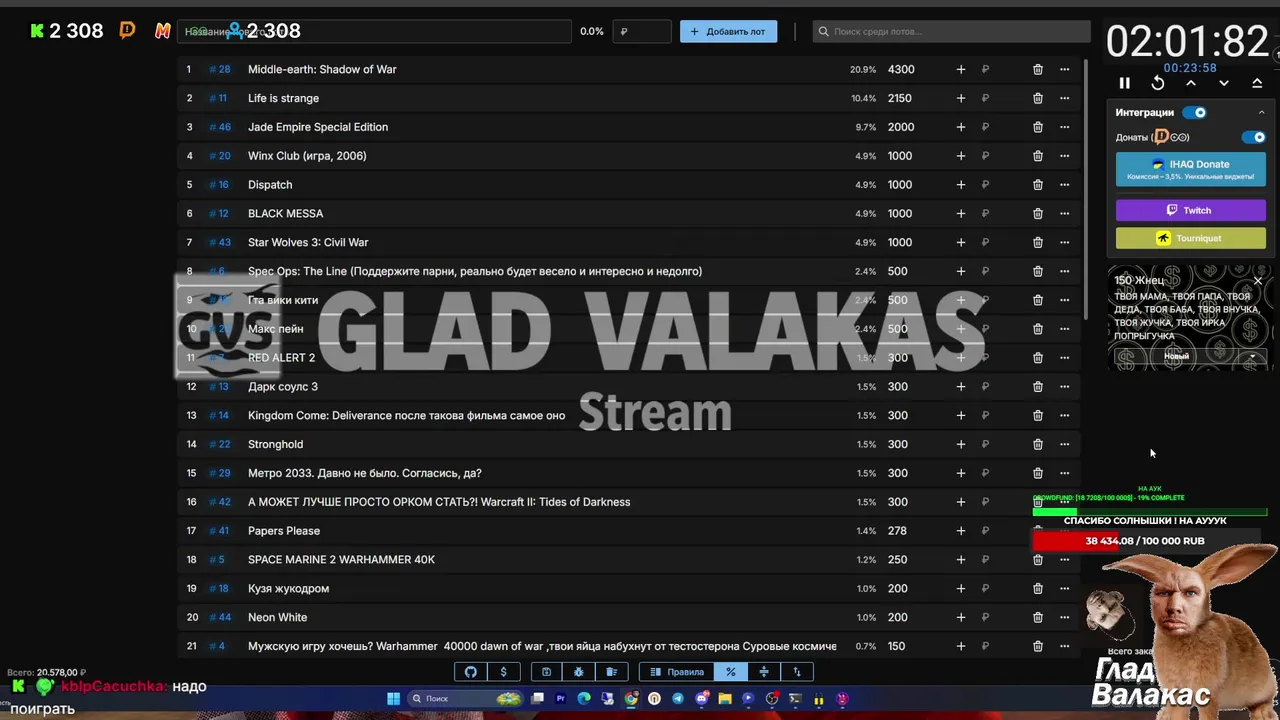The height and width of the screenshot is (720, 1280).
Task: Click the taskbar Поиск search box
Action: click(466, 699)
